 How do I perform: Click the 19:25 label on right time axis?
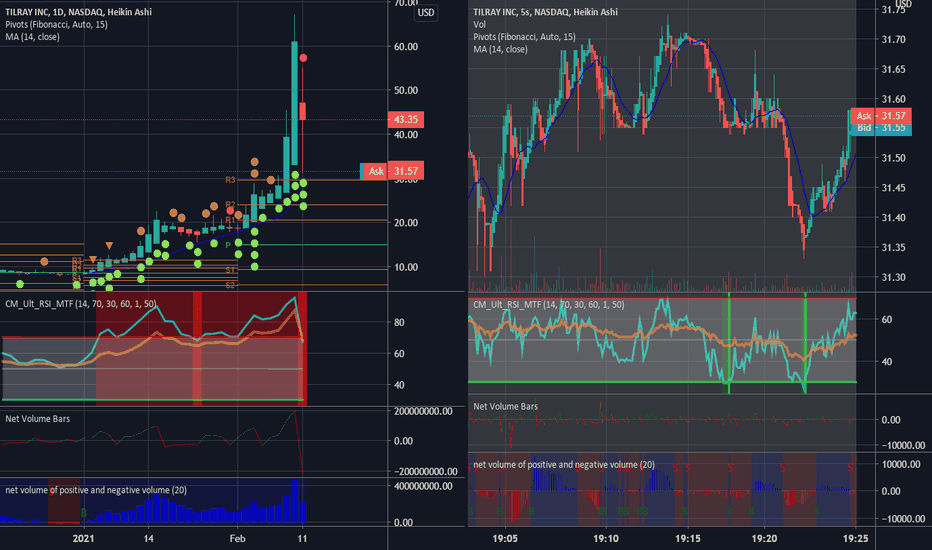click(855, 539)
